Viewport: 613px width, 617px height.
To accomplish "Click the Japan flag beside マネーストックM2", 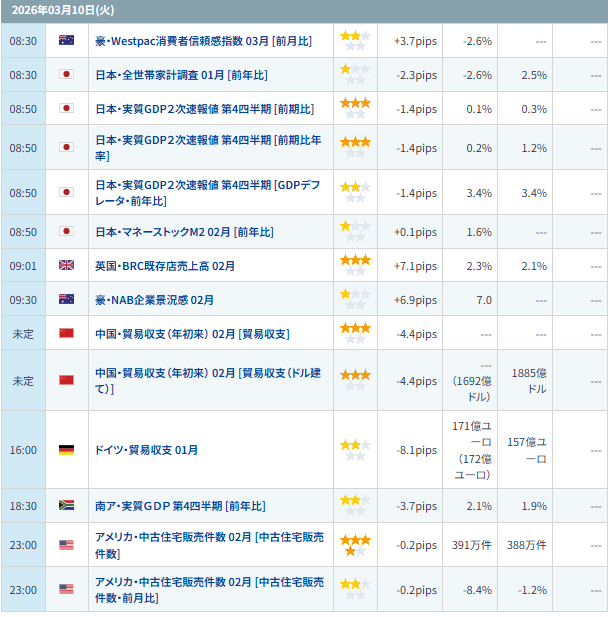I will click(x=67, y=232).
